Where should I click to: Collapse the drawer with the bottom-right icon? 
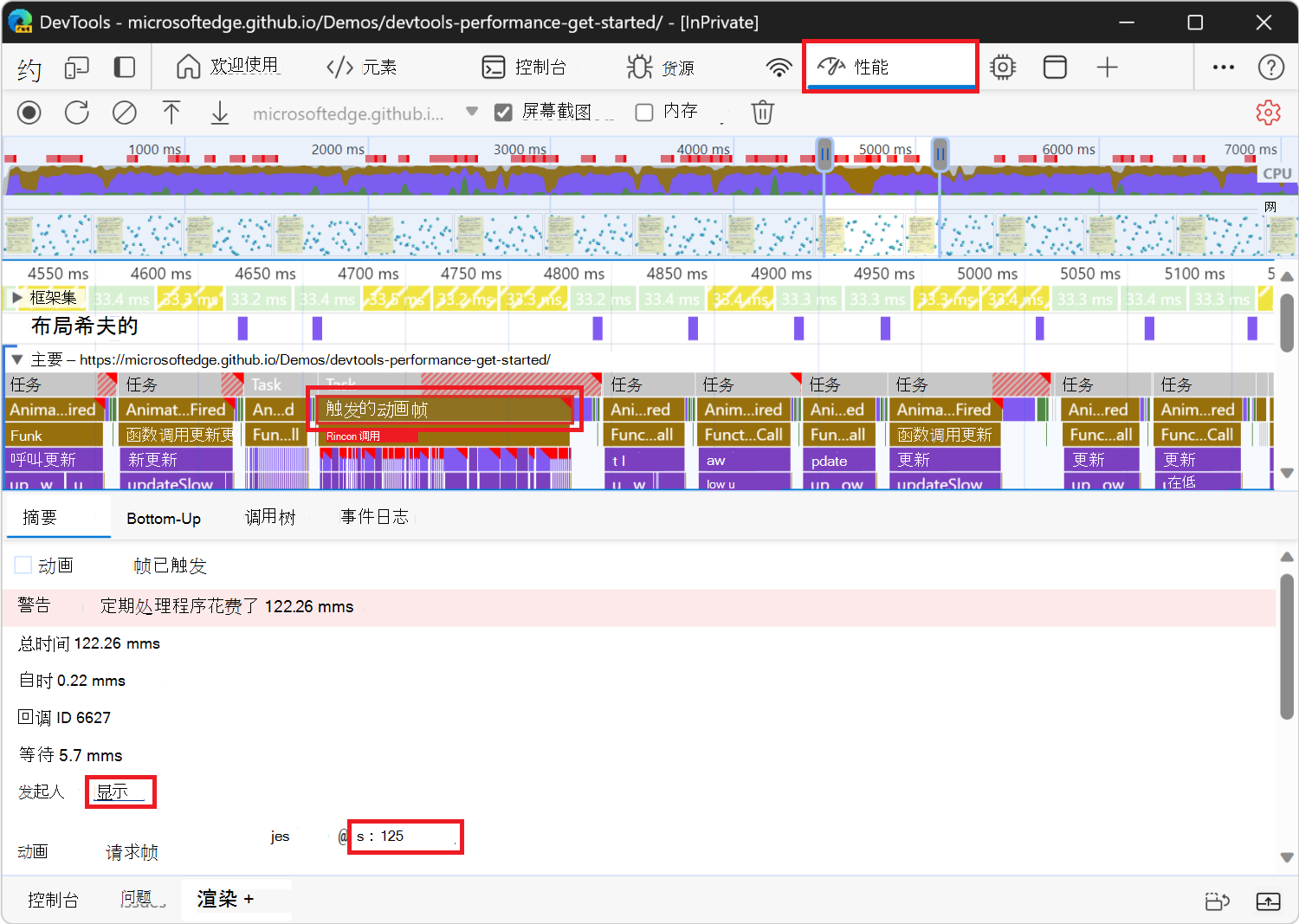(1268, 901)
